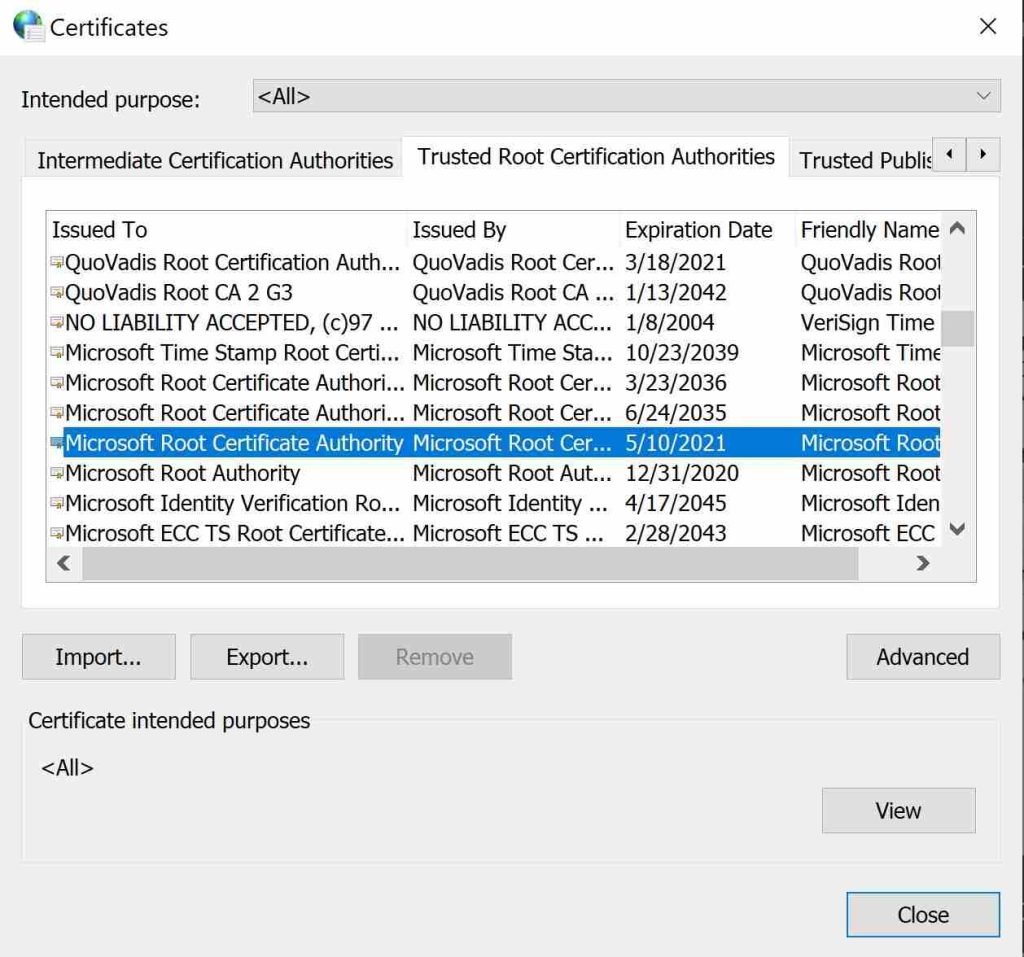Click certificate icon beside Microsoft Time Stamp Root
1024x957 pixels.
pyautogui.click(x=57, y=353)
